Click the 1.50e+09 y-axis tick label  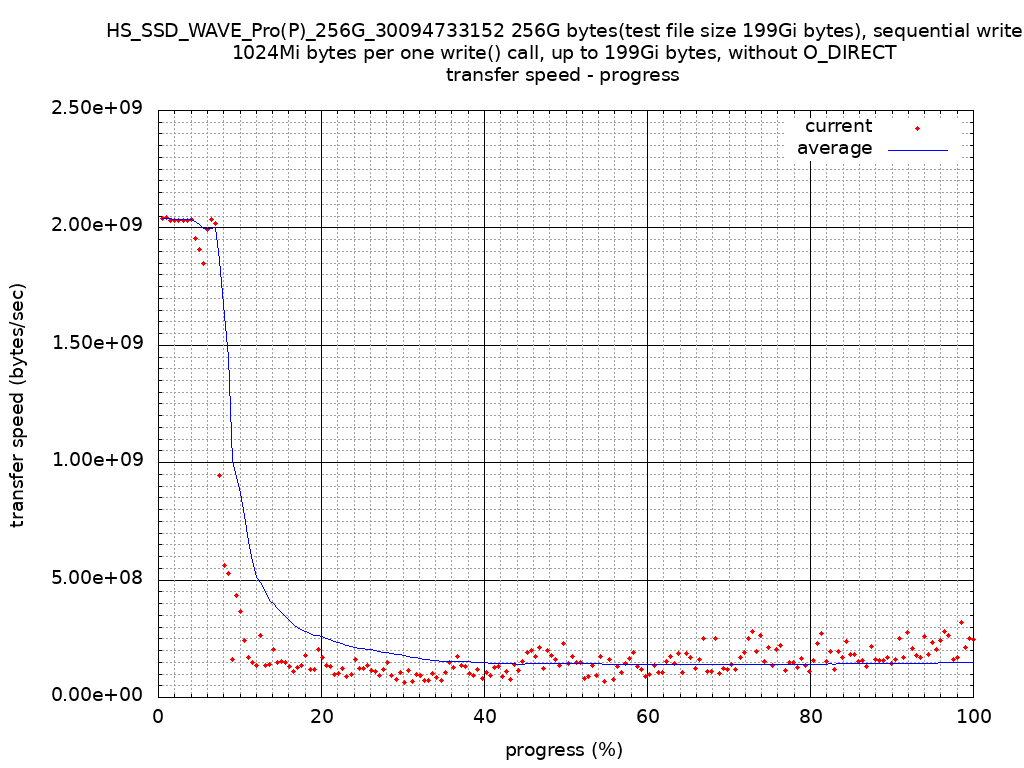(x=99, y=343)
